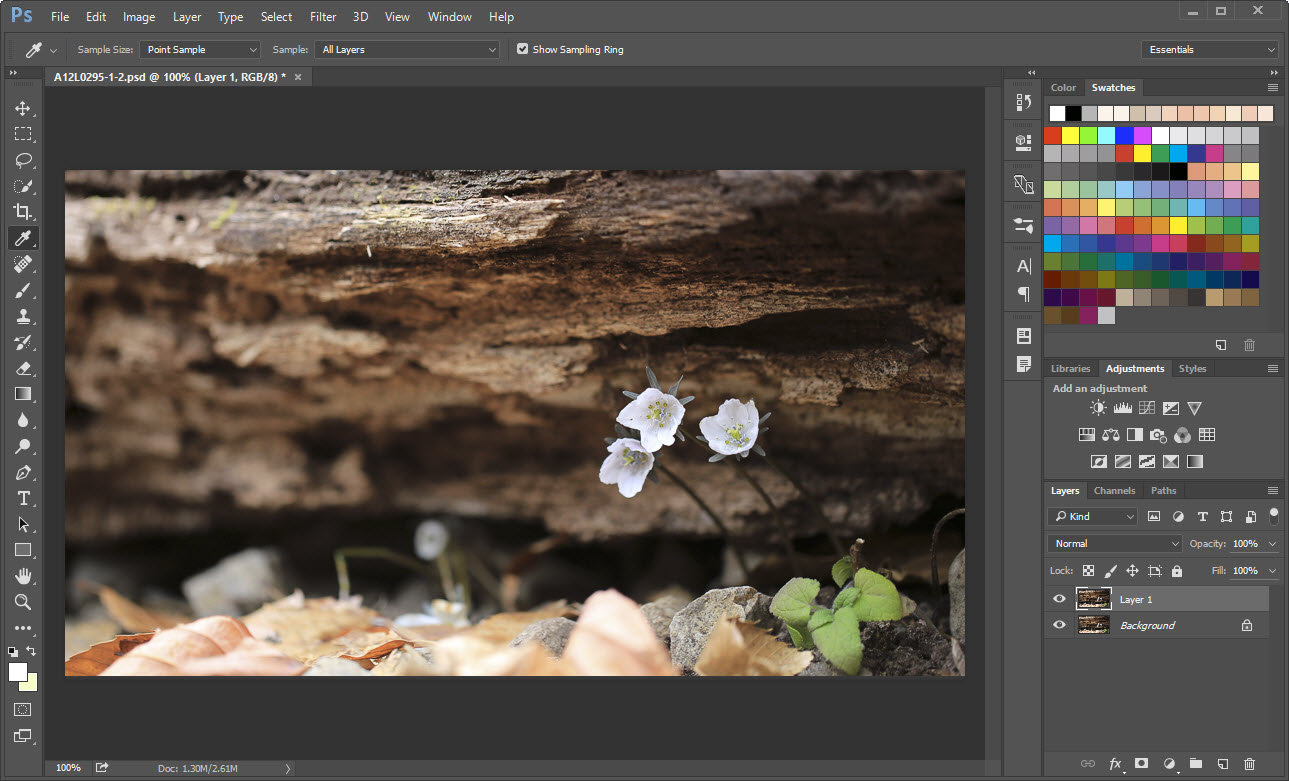Select the Zoom tool

(x=22, y=602)
